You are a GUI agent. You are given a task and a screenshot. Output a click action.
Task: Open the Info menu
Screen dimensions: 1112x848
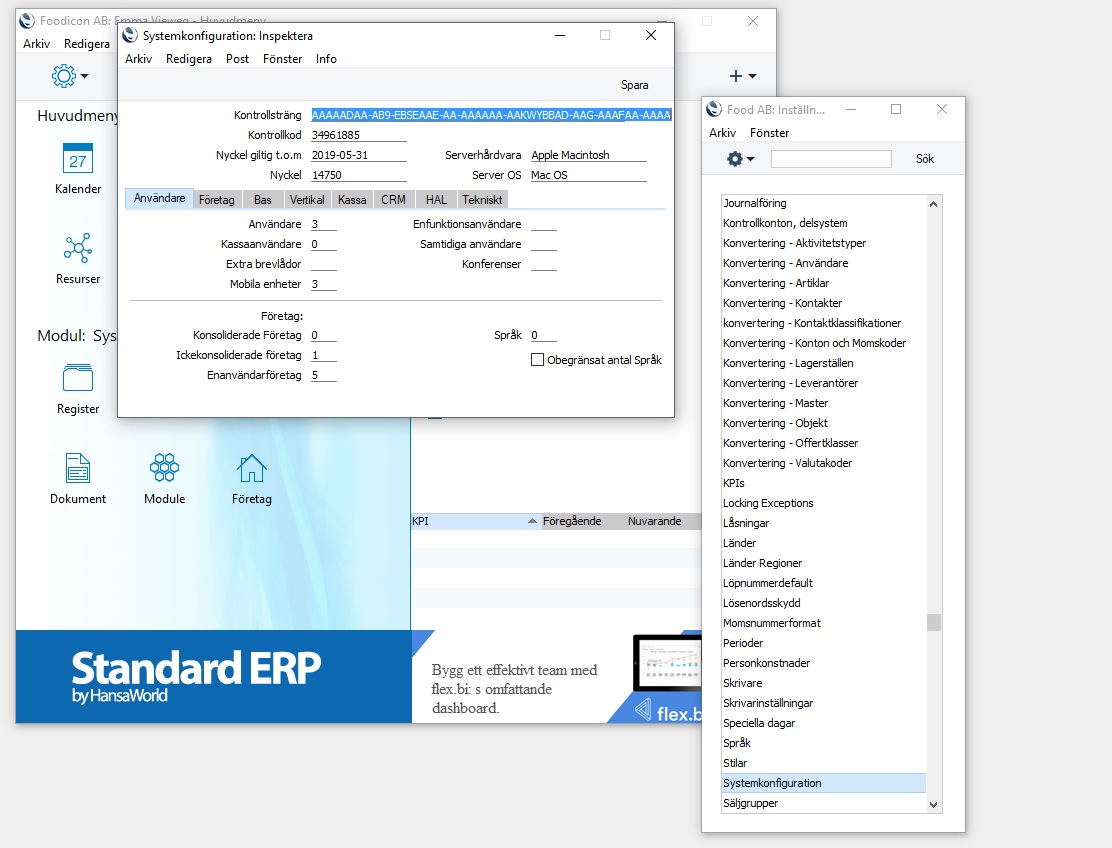[x=326, y=59]
